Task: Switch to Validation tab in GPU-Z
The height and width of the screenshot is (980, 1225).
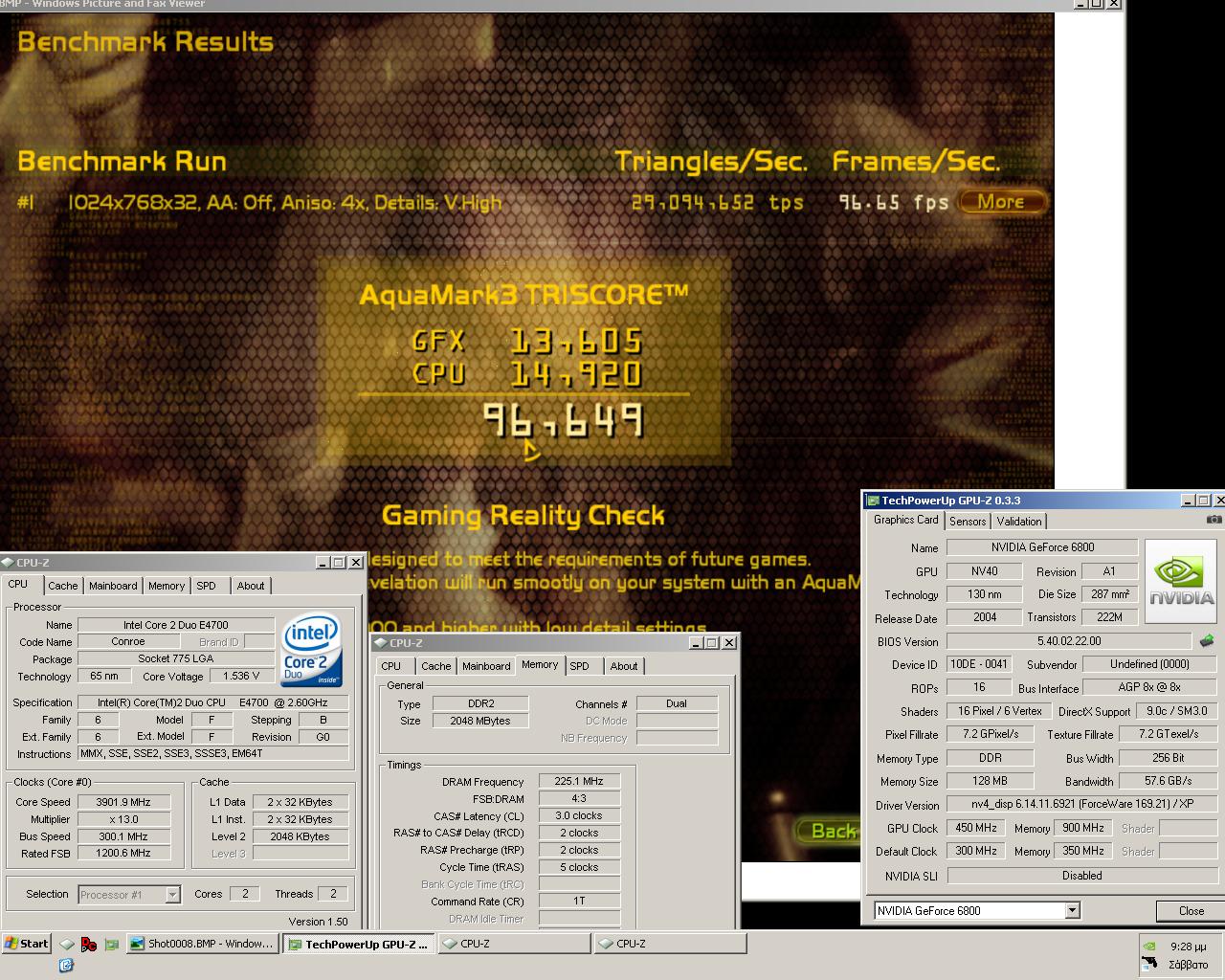Action: tap(1019, 521)
